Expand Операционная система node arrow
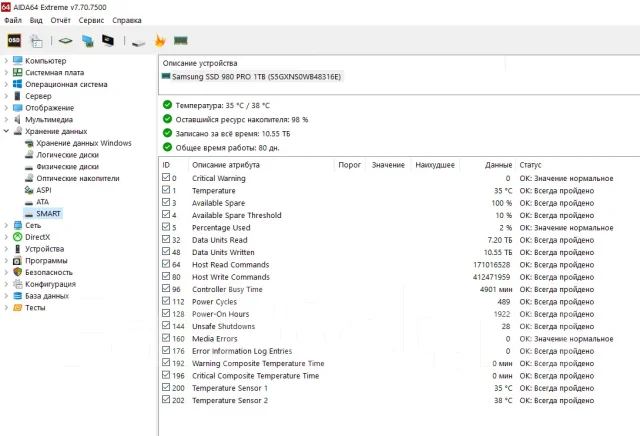Viewport: 640px width, 436px height. coord(6,85)
